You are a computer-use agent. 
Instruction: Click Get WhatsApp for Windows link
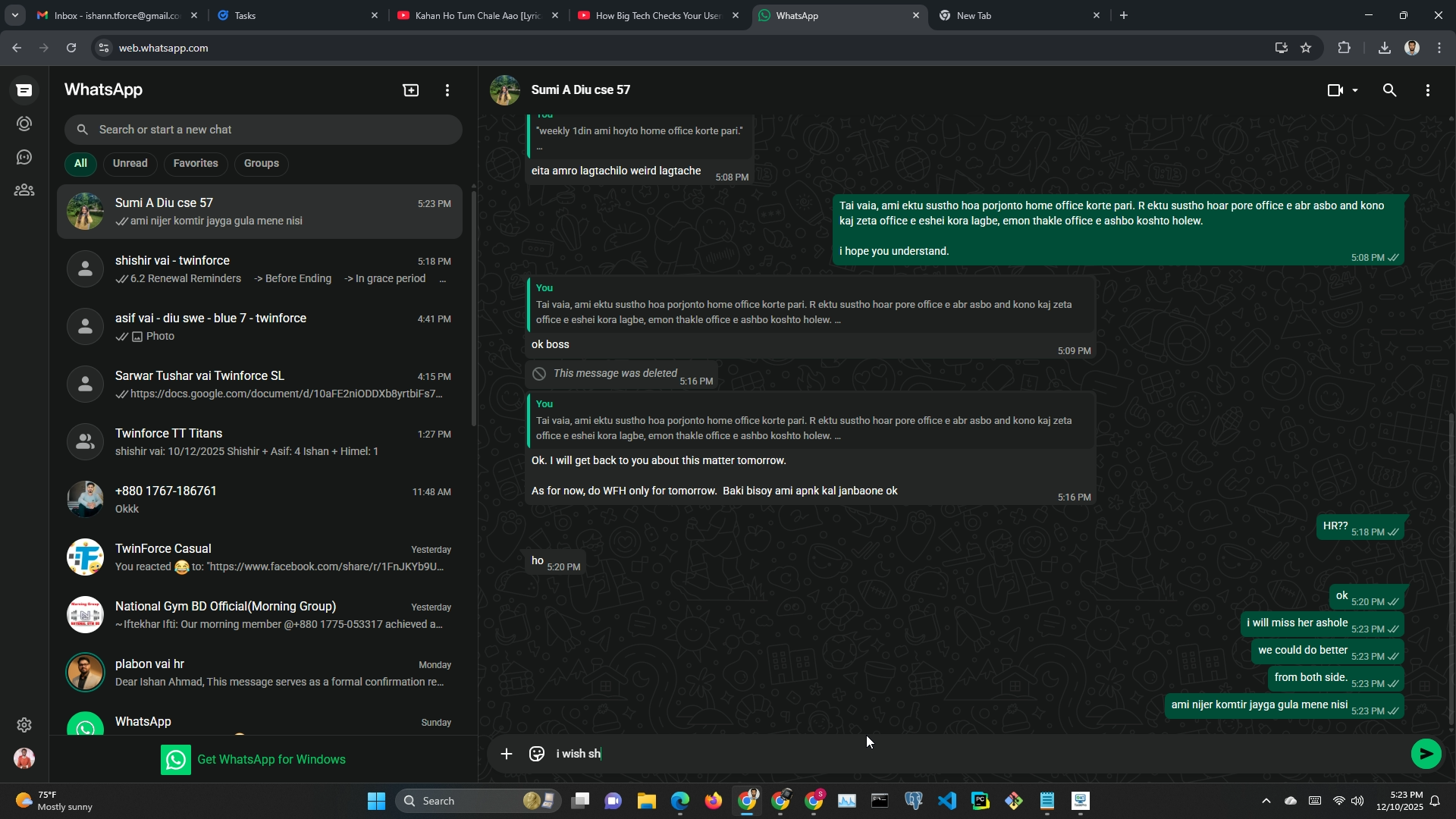click(271, 759)
